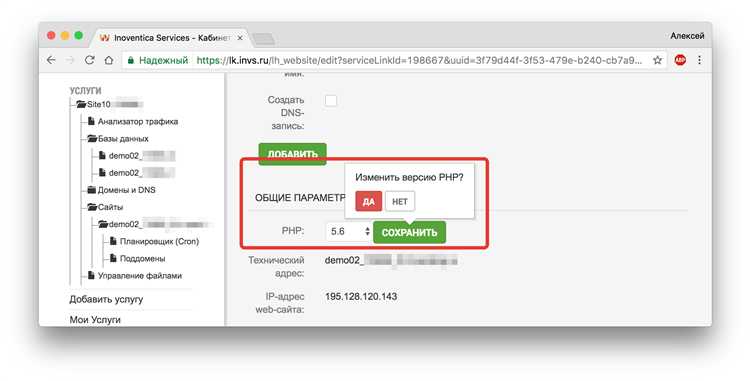The image size is (750, 381).
Task: Close the Inoventica Services tab
Action: tap(240, 38)
